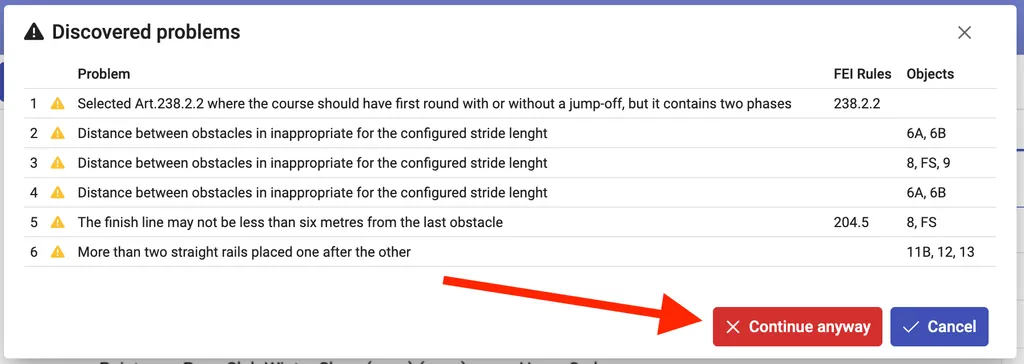The image size is (1024, 364).
Task: Click the warning icon in problem row 2
Action: 57,133
